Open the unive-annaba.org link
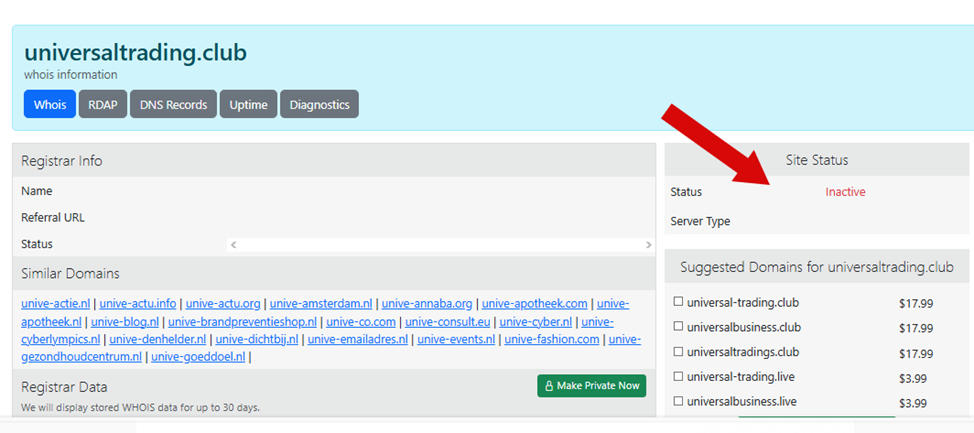974x433 pixels. click(427, 304)
